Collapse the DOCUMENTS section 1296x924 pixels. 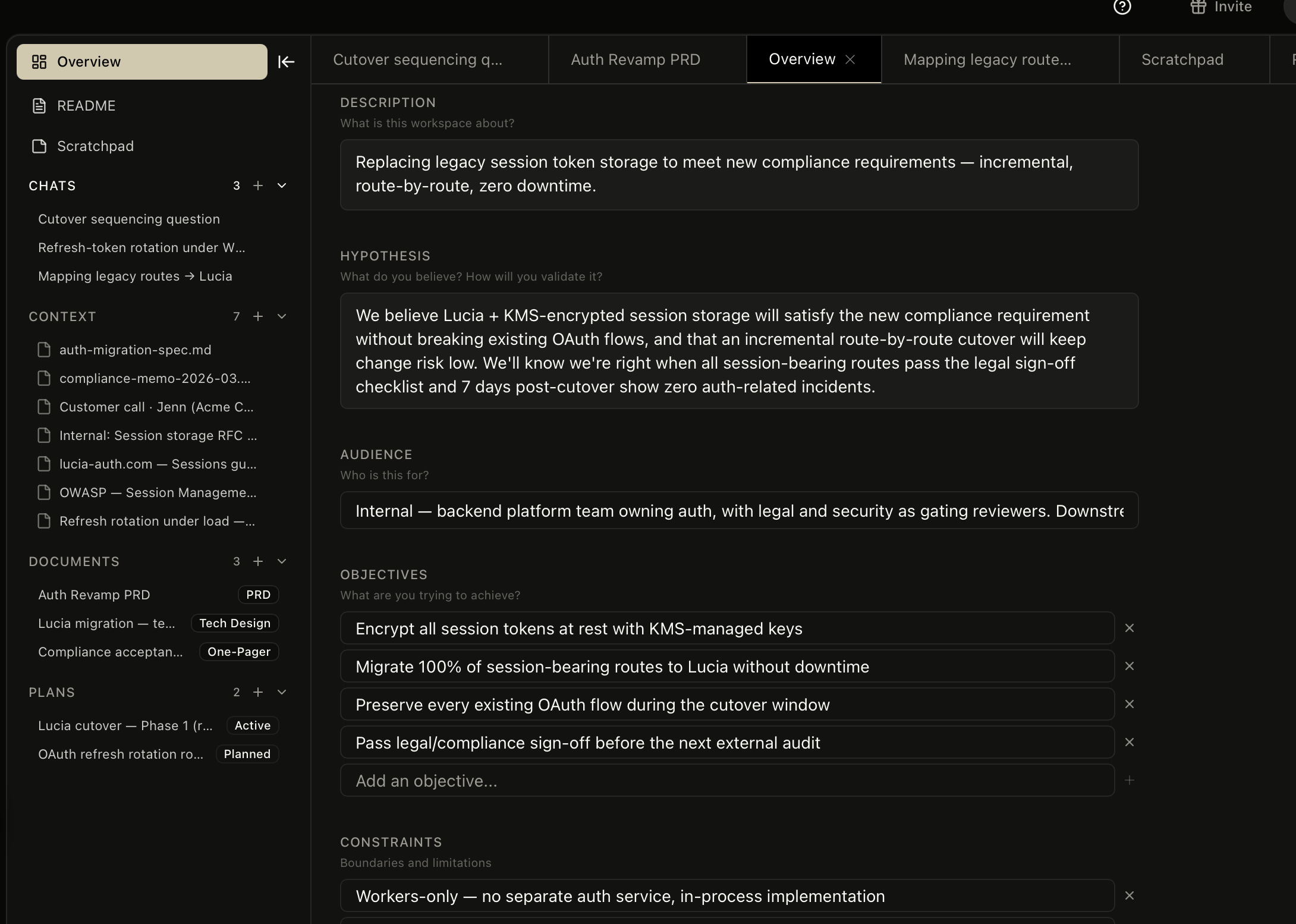point(281,561)
